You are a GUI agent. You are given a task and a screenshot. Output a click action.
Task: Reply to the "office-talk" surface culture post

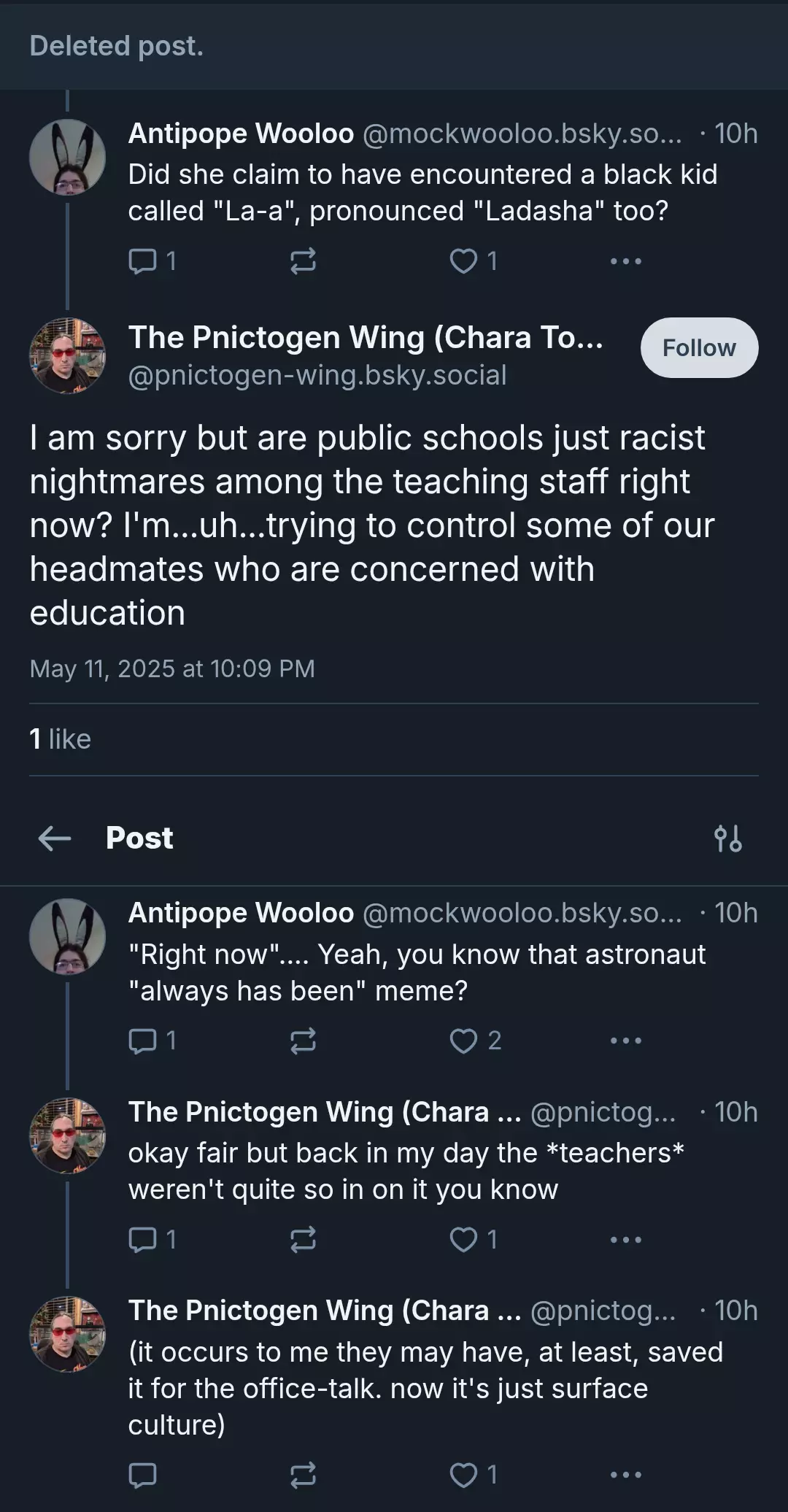tap(142, 1475)
